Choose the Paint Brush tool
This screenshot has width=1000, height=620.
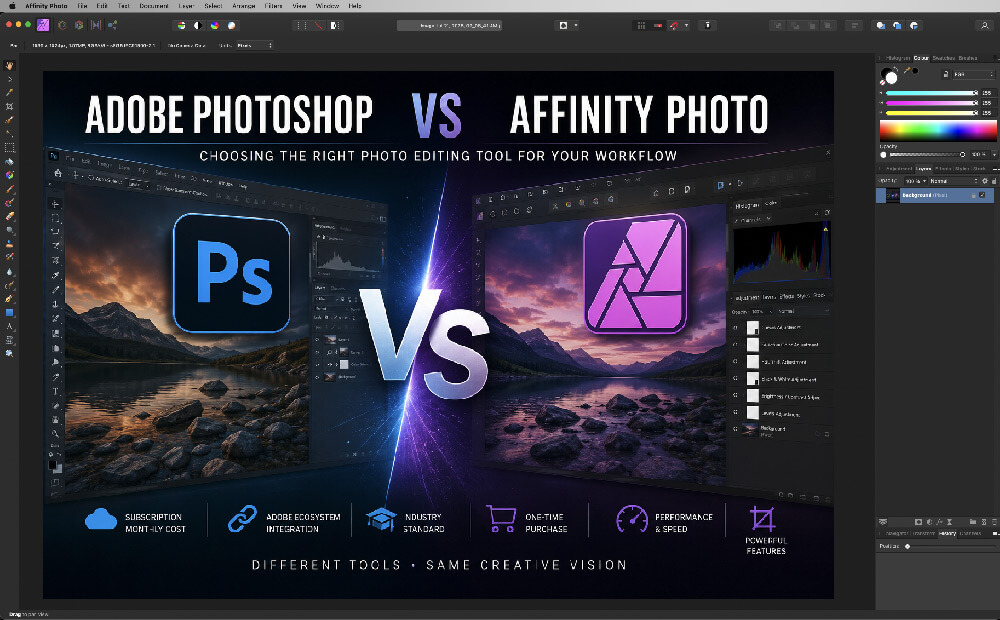pyautogui.click(x=9, y=189)
